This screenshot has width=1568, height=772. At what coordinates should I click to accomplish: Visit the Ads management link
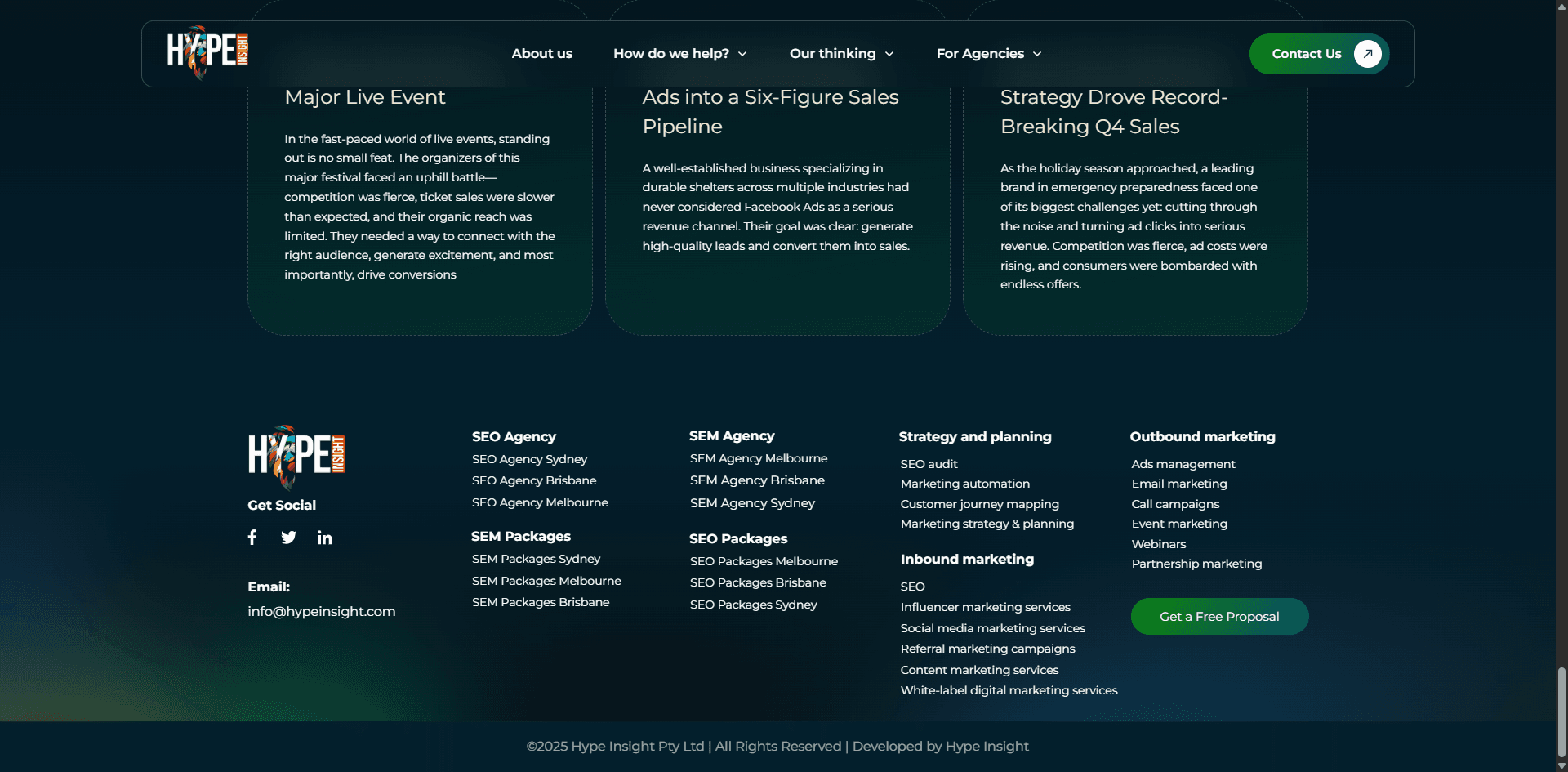point(1183,464)
